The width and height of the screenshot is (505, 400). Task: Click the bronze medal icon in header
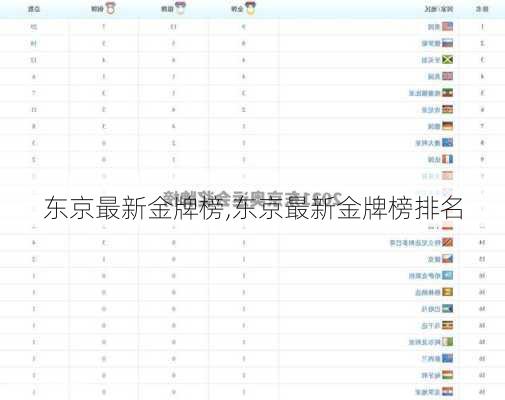click(110, 8)
